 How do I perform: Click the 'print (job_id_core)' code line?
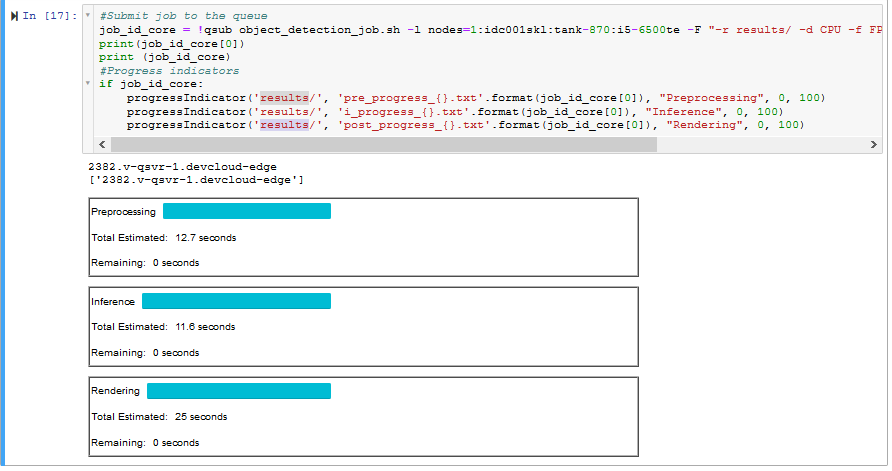[165, 57]
